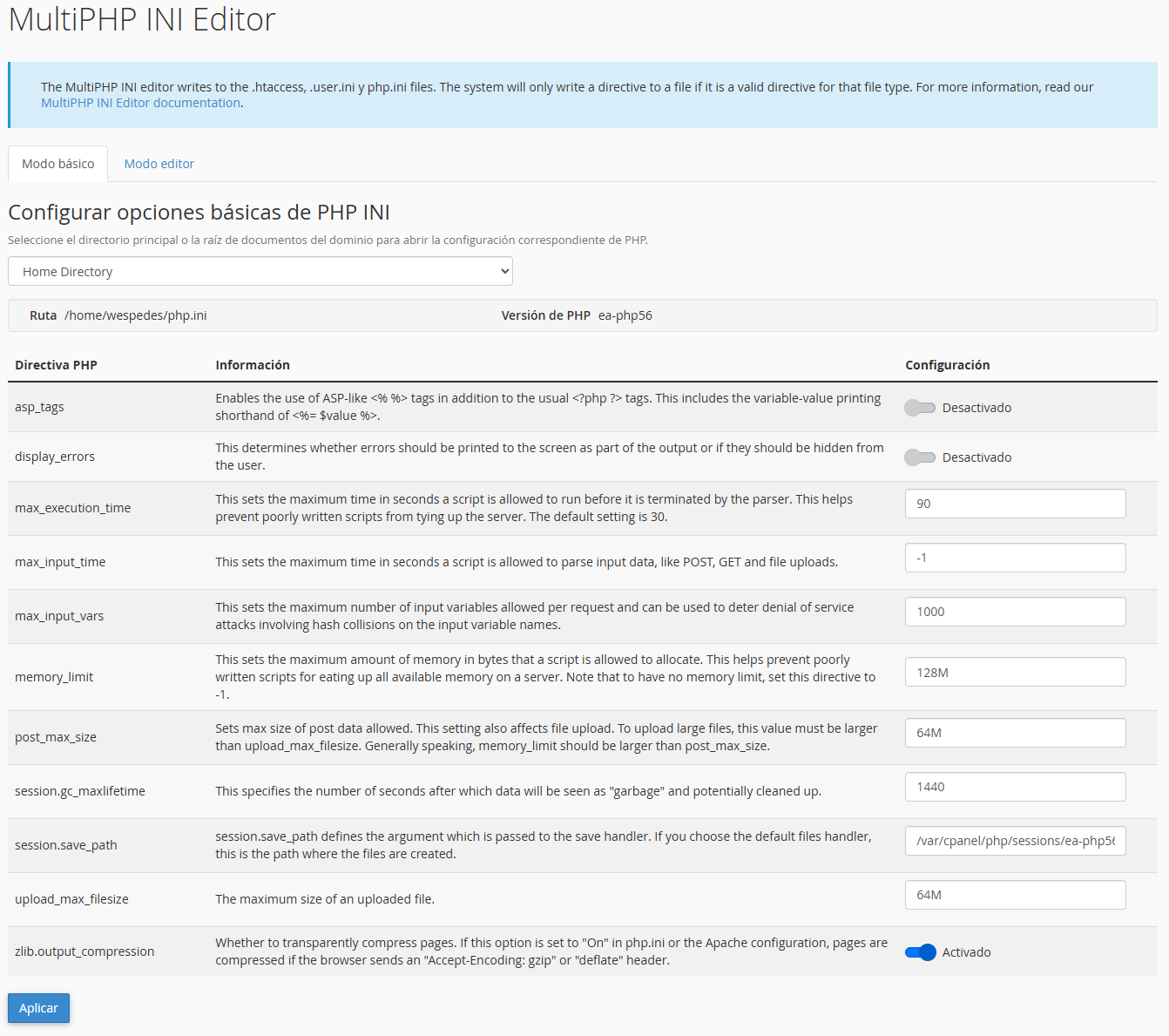
Task: Disable the zlib.output_compression toggle
Action: [920, 952]
